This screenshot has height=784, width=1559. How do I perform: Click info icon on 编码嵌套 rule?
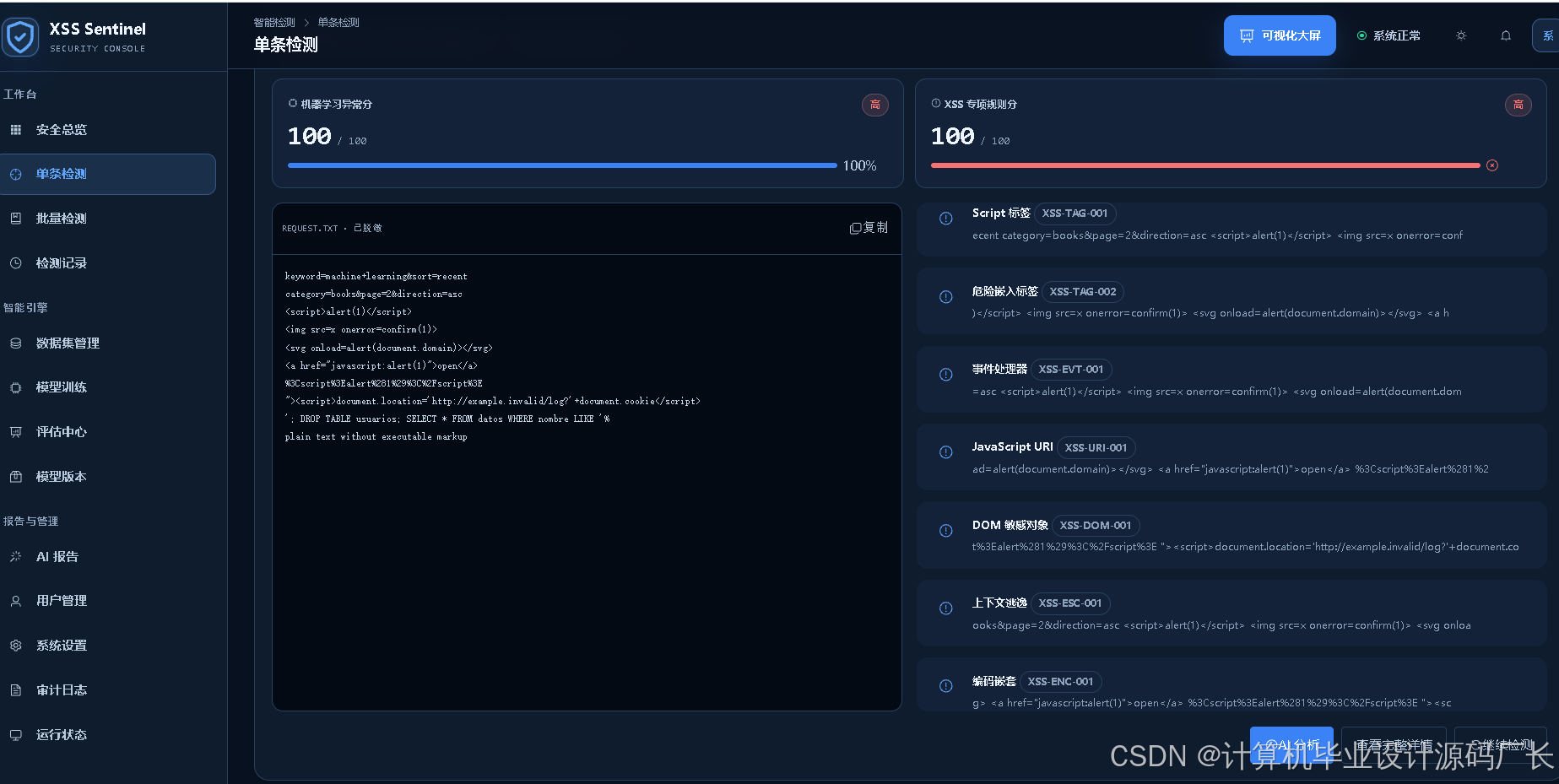(x=946, y=686)
